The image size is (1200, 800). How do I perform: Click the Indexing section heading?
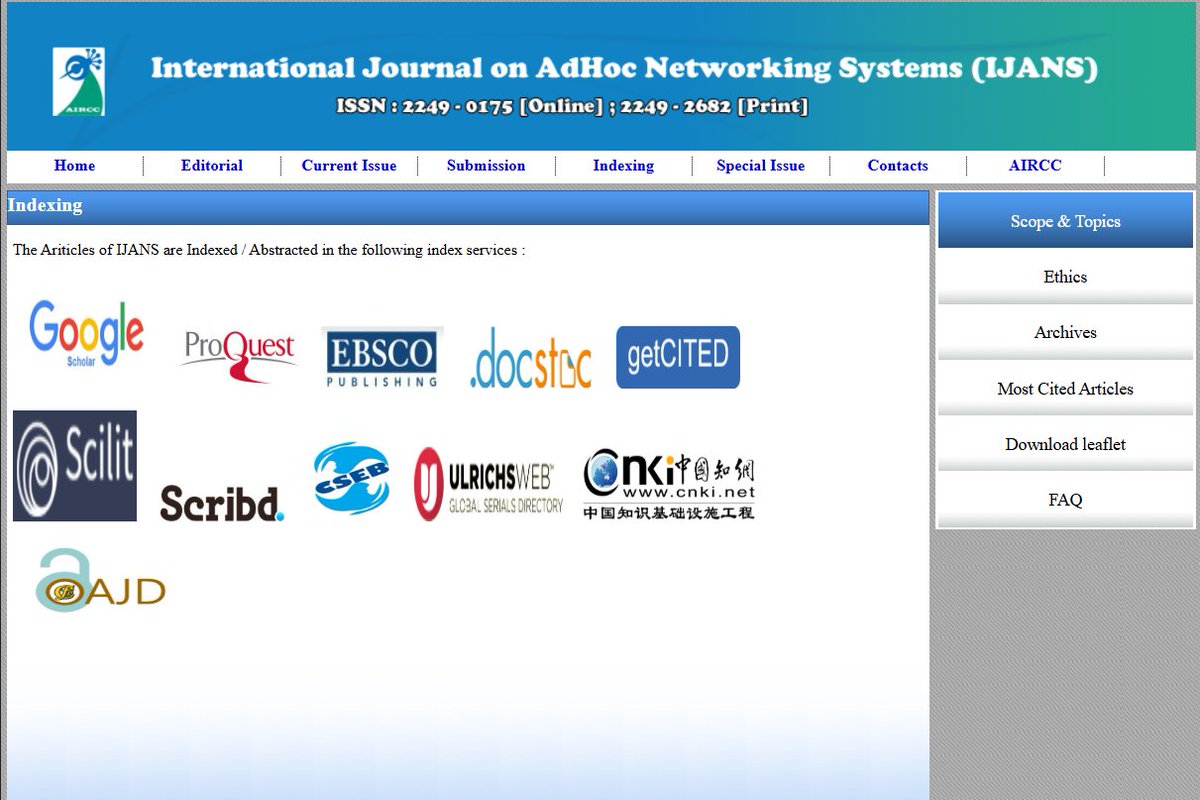click(45, 205)
